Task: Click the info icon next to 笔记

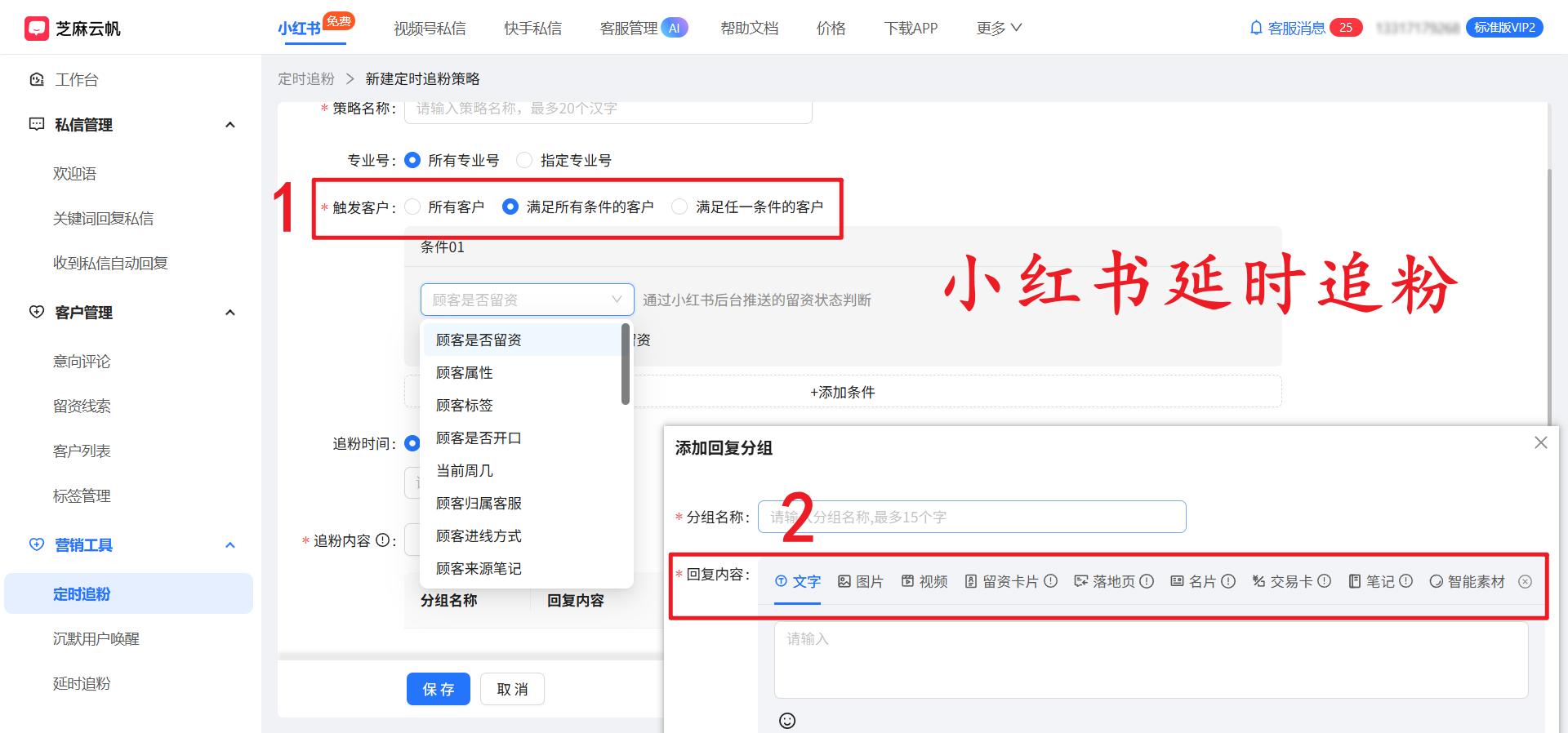Action: (1405, 581)
